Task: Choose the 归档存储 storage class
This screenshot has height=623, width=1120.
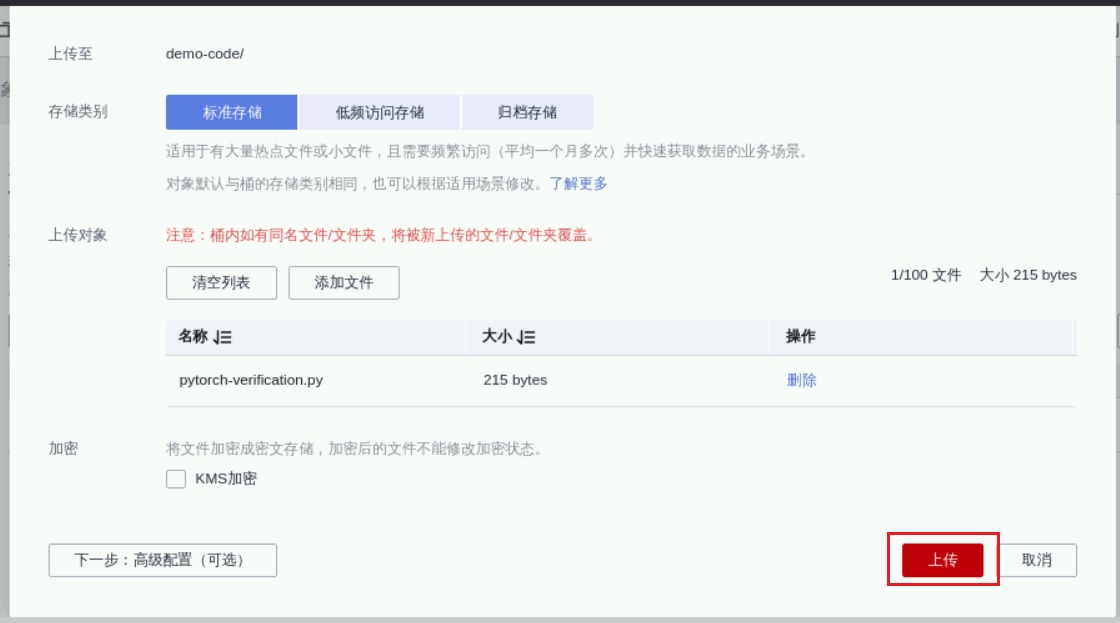Action: pyautogui.click(x=527, y=113)
